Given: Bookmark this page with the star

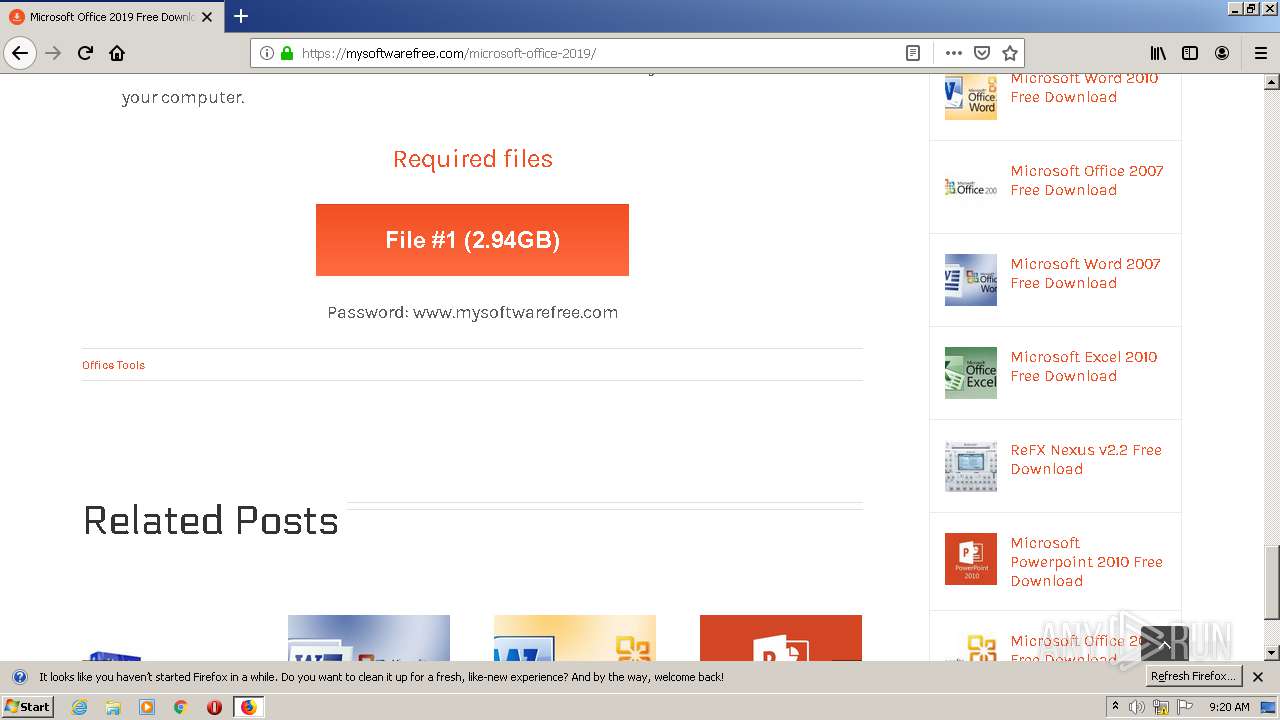Looking at the screenshot, I should click(1010, 53).
